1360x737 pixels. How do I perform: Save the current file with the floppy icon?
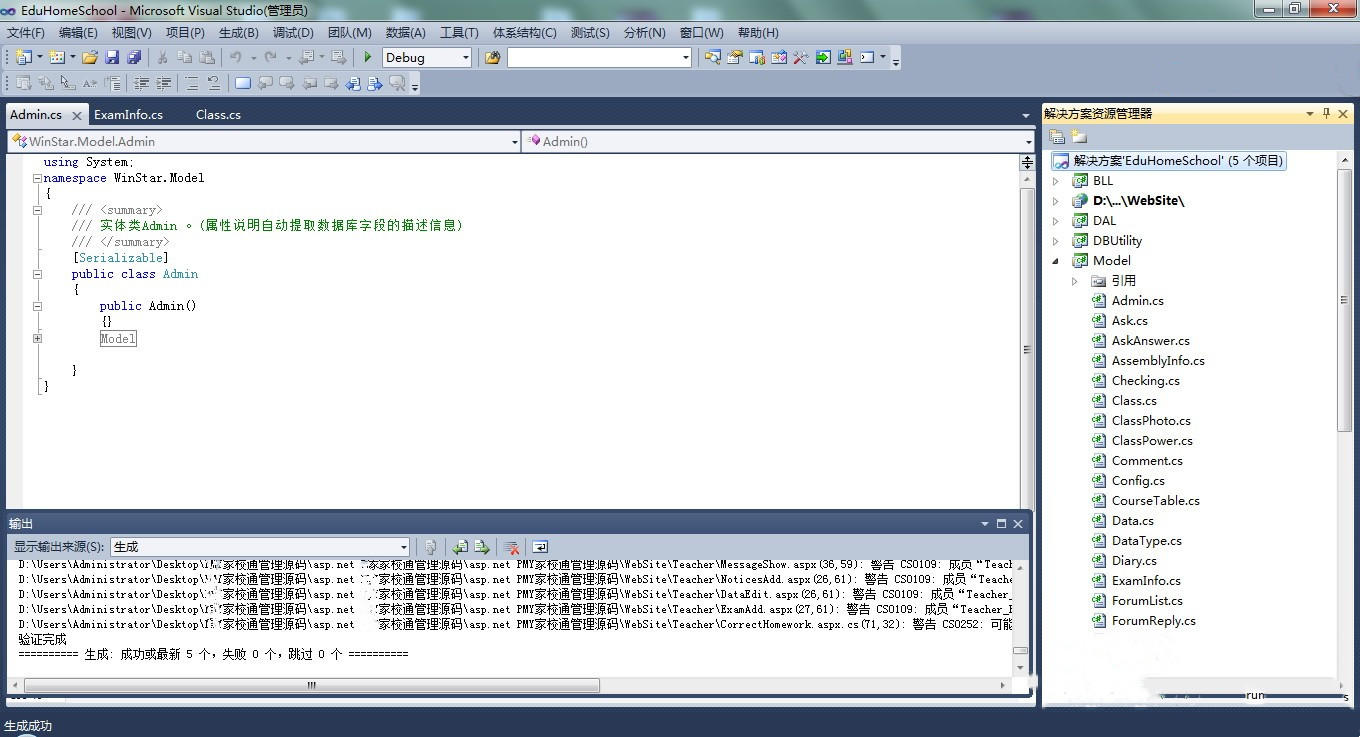coord(112,58)
